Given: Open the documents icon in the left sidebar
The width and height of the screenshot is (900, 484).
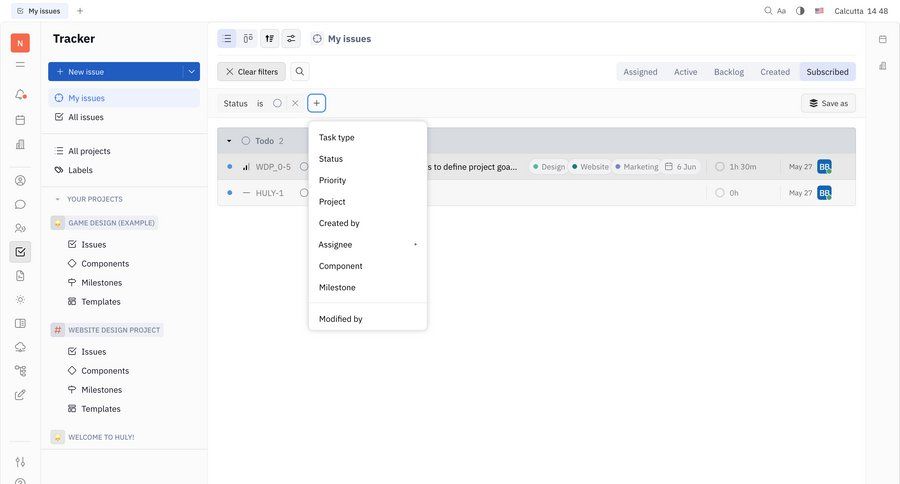Looking at the screenshot, I should pyautogui.click(x=20, y=276).
